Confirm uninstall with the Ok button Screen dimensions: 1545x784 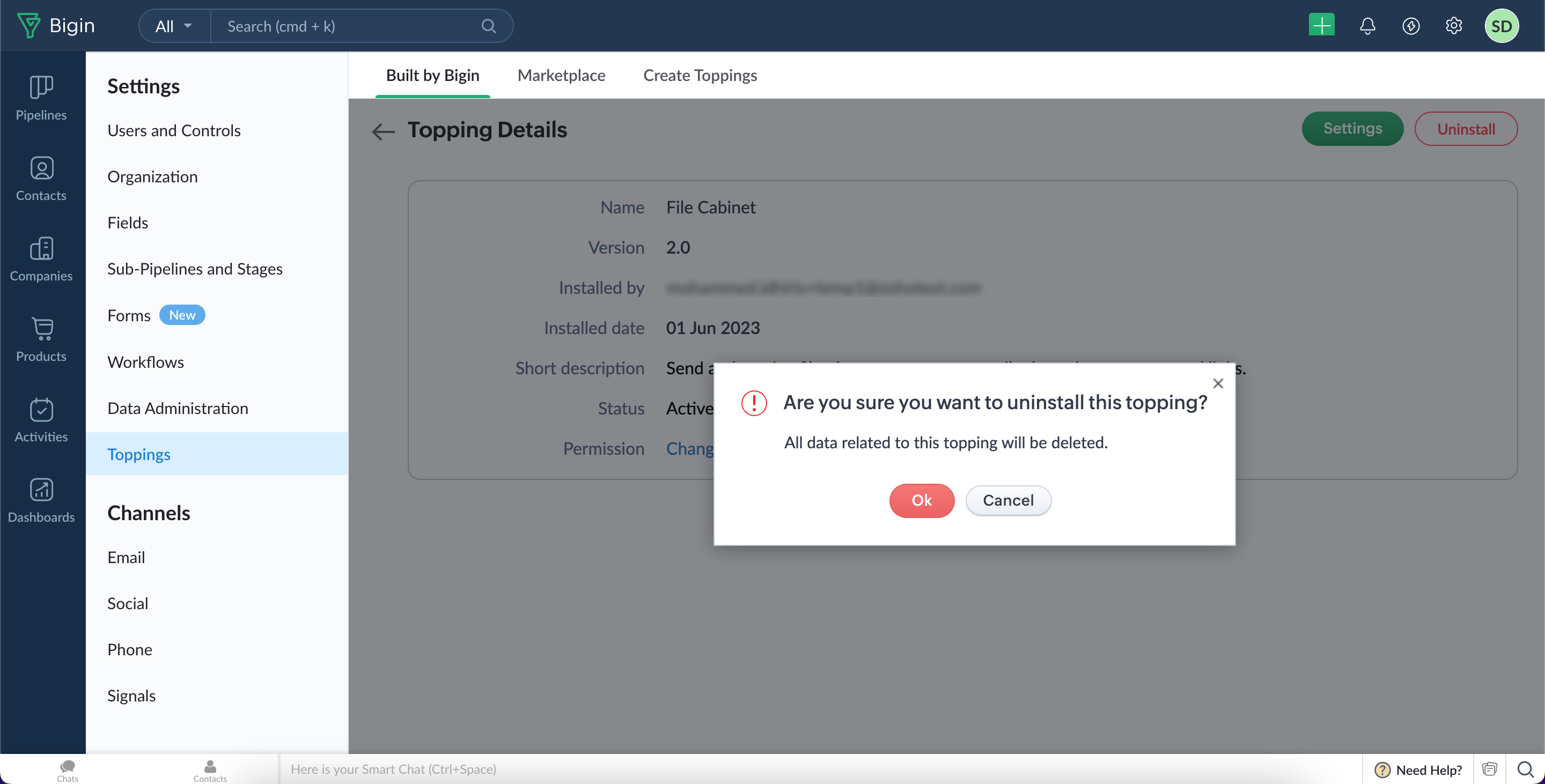[x=921, y=500]
